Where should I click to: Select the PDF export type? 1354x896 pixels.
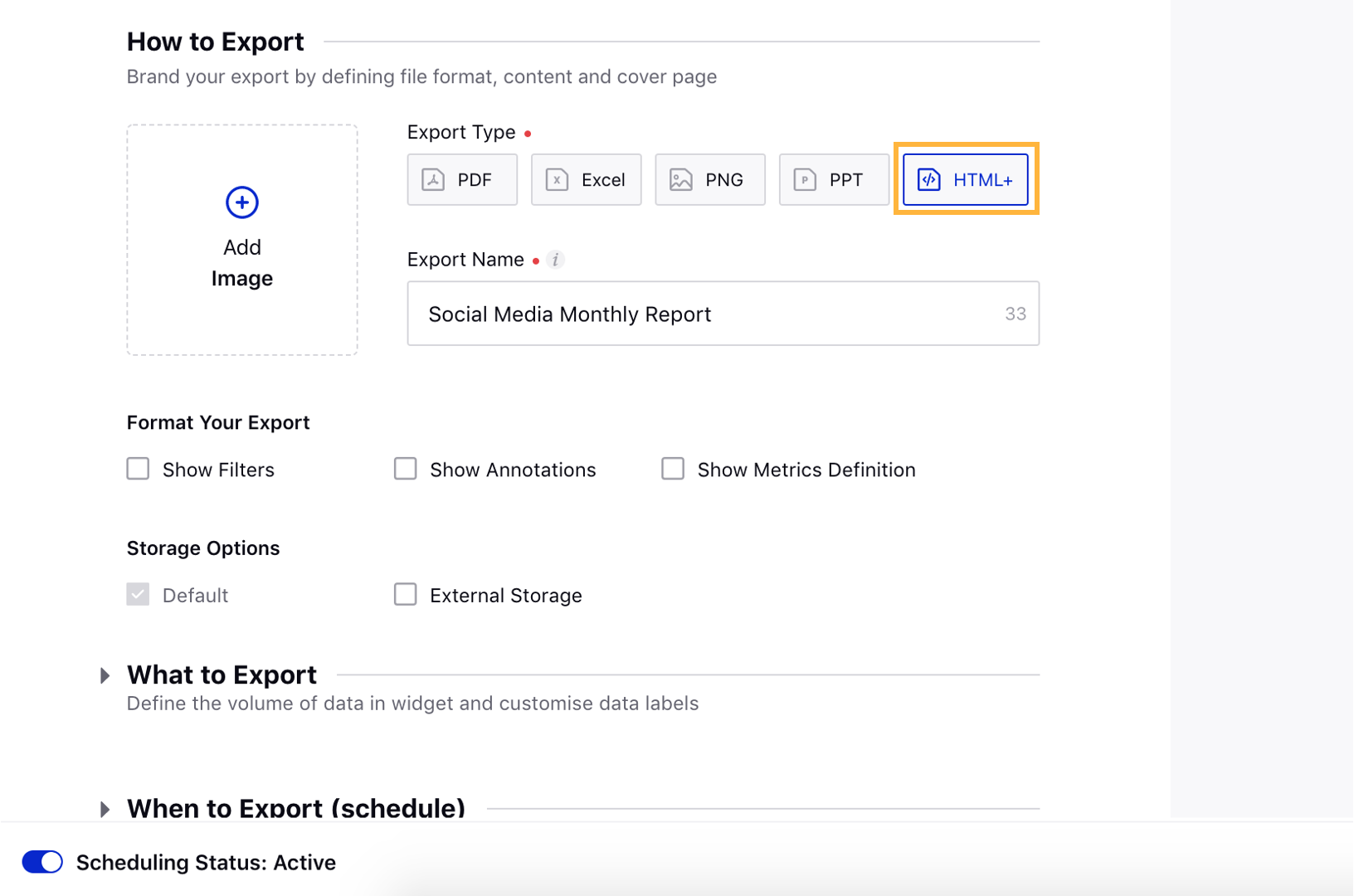(462, 180)
